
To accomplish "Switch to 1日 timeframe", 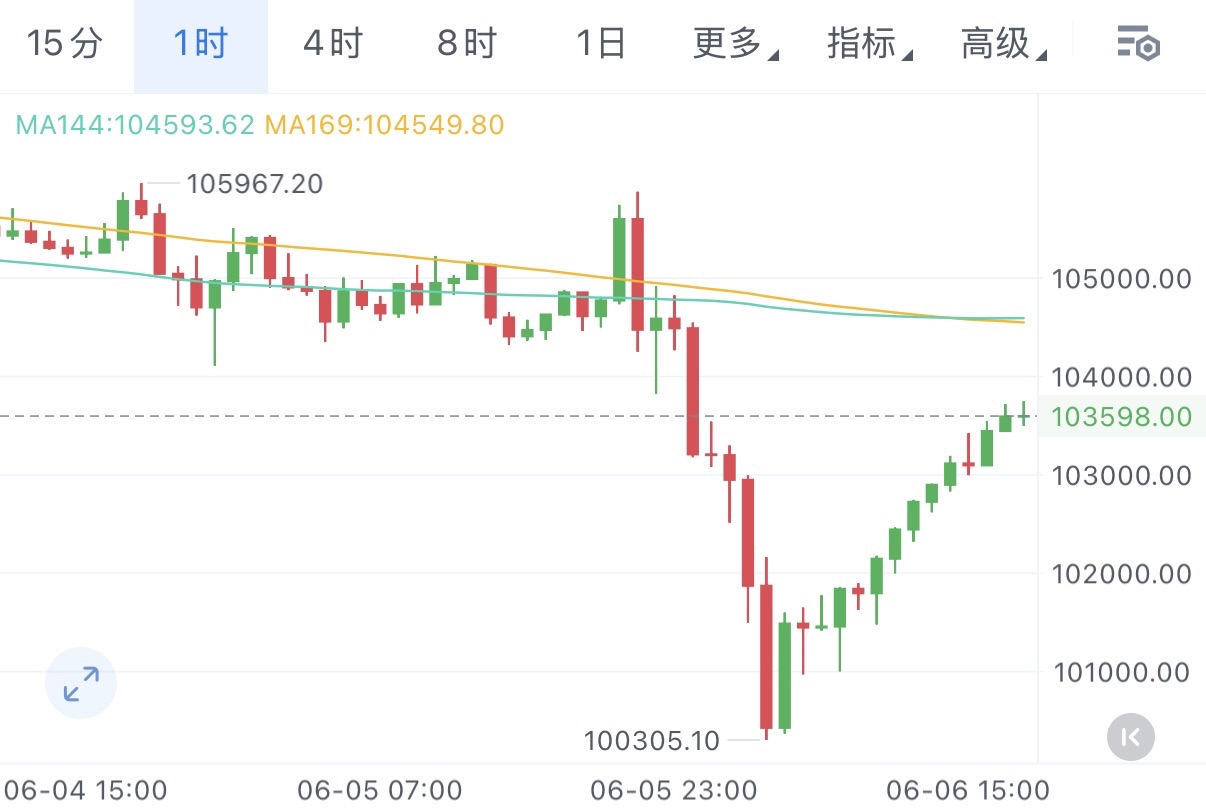I will [x=601, y=44].
